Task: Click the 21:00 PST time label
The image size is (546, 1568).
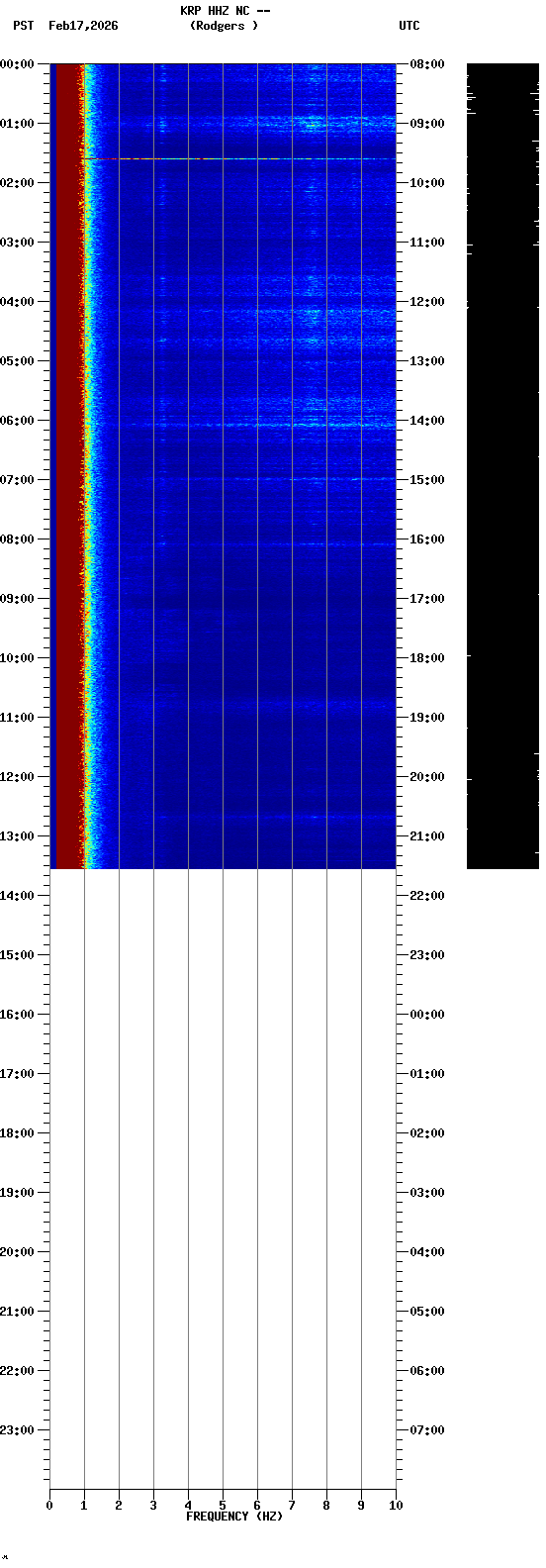Action: pos(17,1312)
